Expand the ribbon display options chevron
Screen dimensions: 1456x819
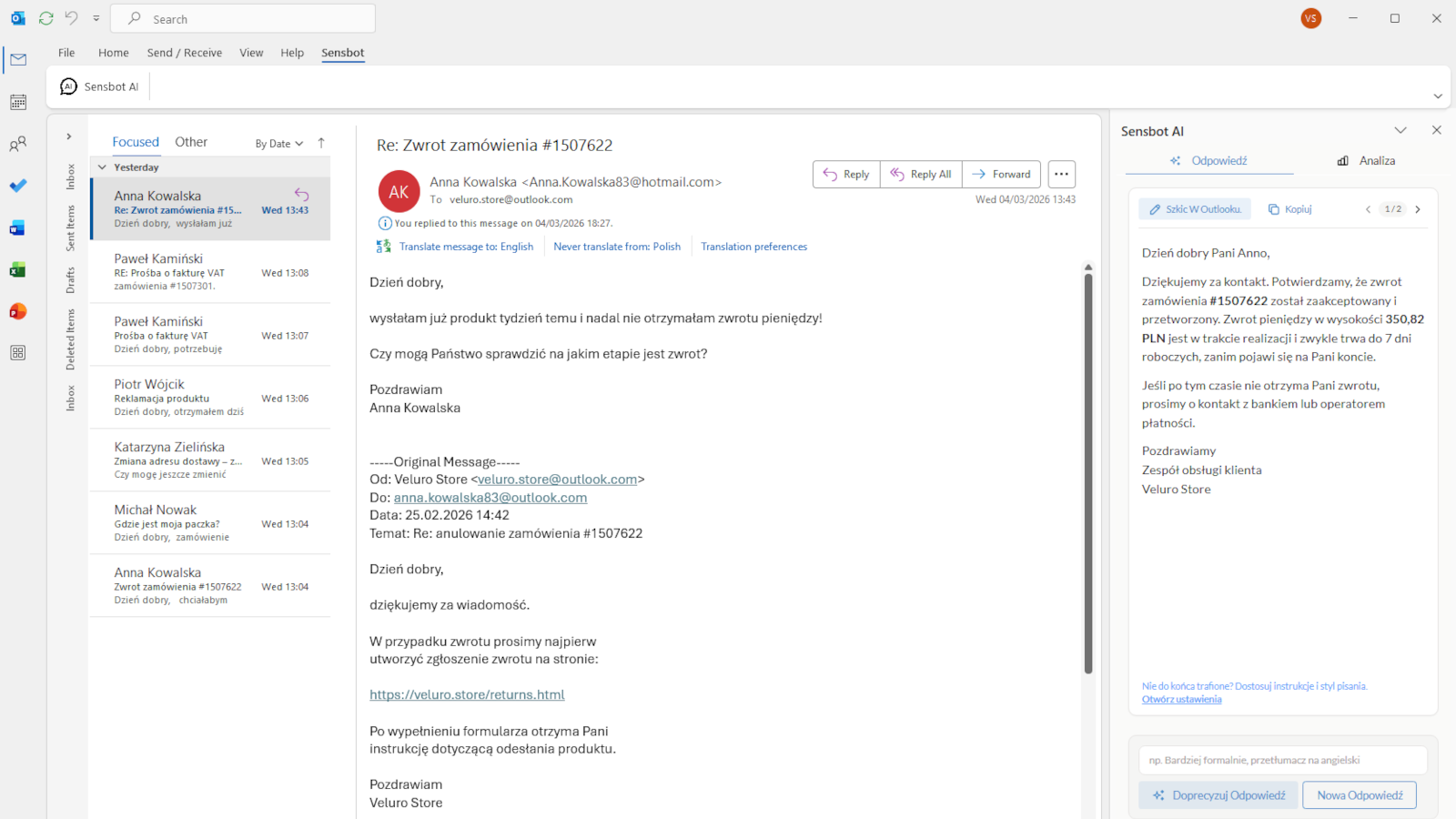coord(1438,96)
